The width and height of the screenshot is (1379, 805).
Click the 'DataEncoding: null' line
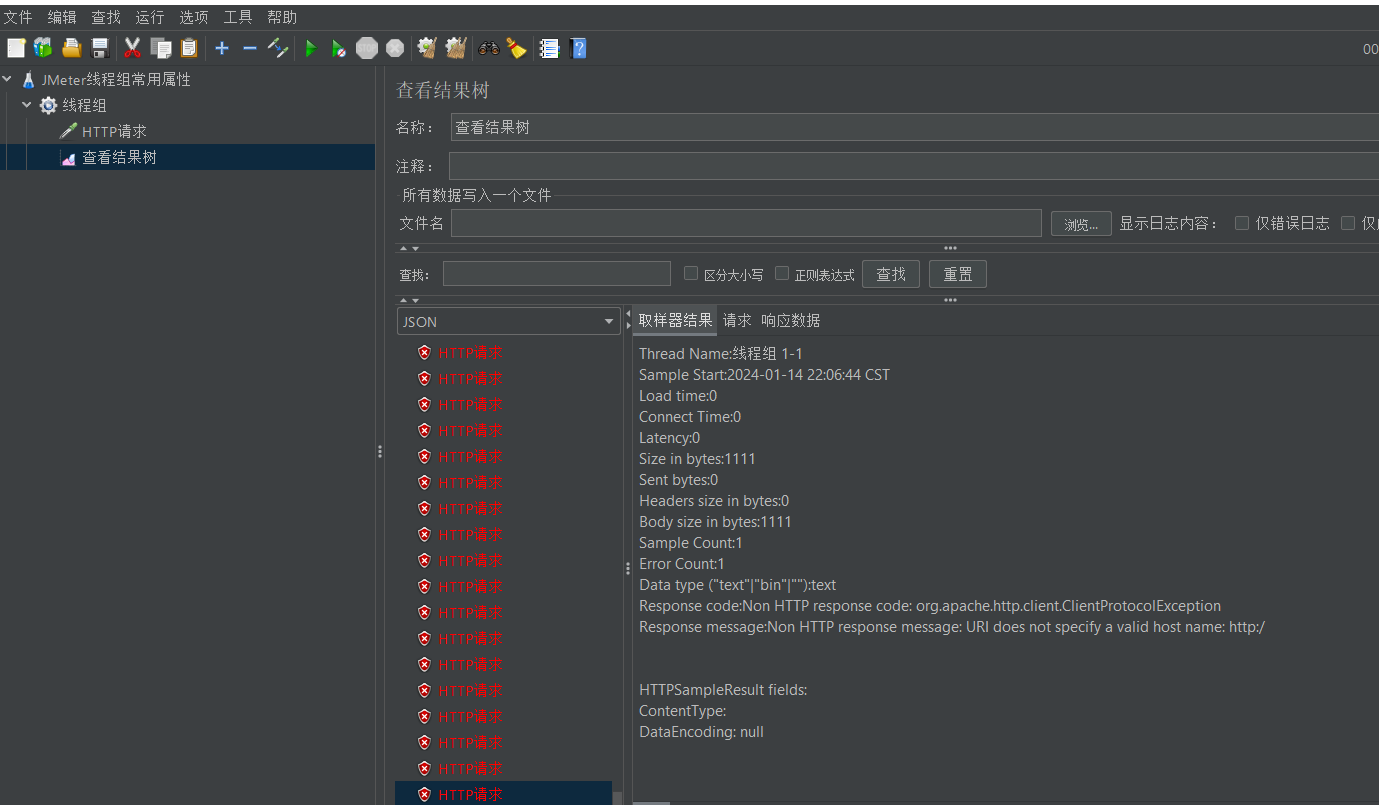pyautogui.click(x=701, y=732)
